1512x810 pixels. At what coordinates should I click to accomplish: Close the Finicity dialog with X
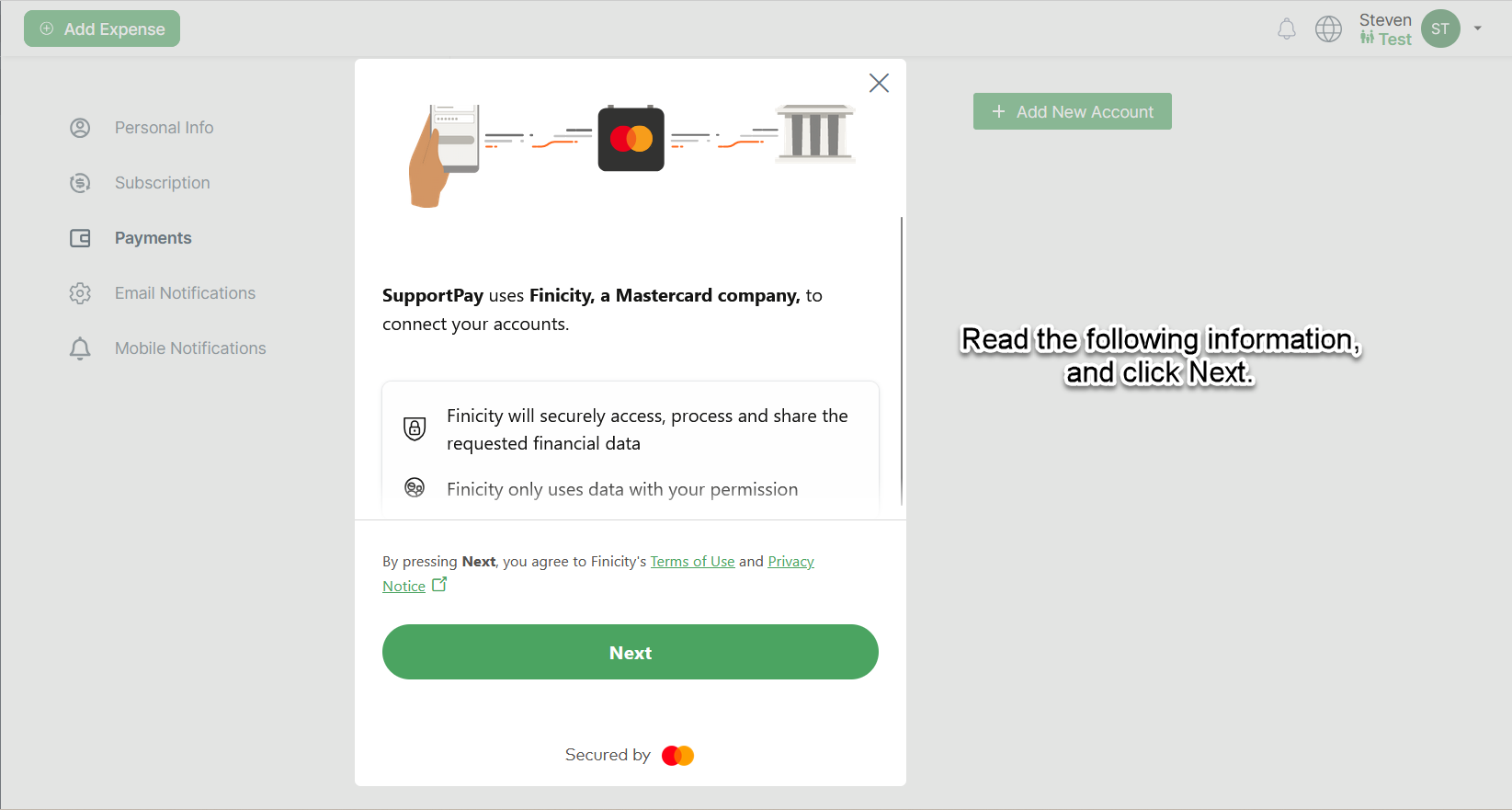(879, 83)
